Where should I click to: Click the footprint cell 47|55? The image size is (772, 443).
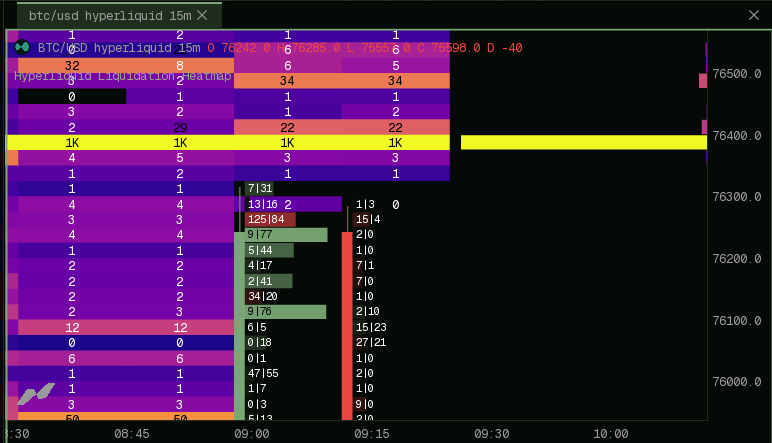tap(263, 373)
